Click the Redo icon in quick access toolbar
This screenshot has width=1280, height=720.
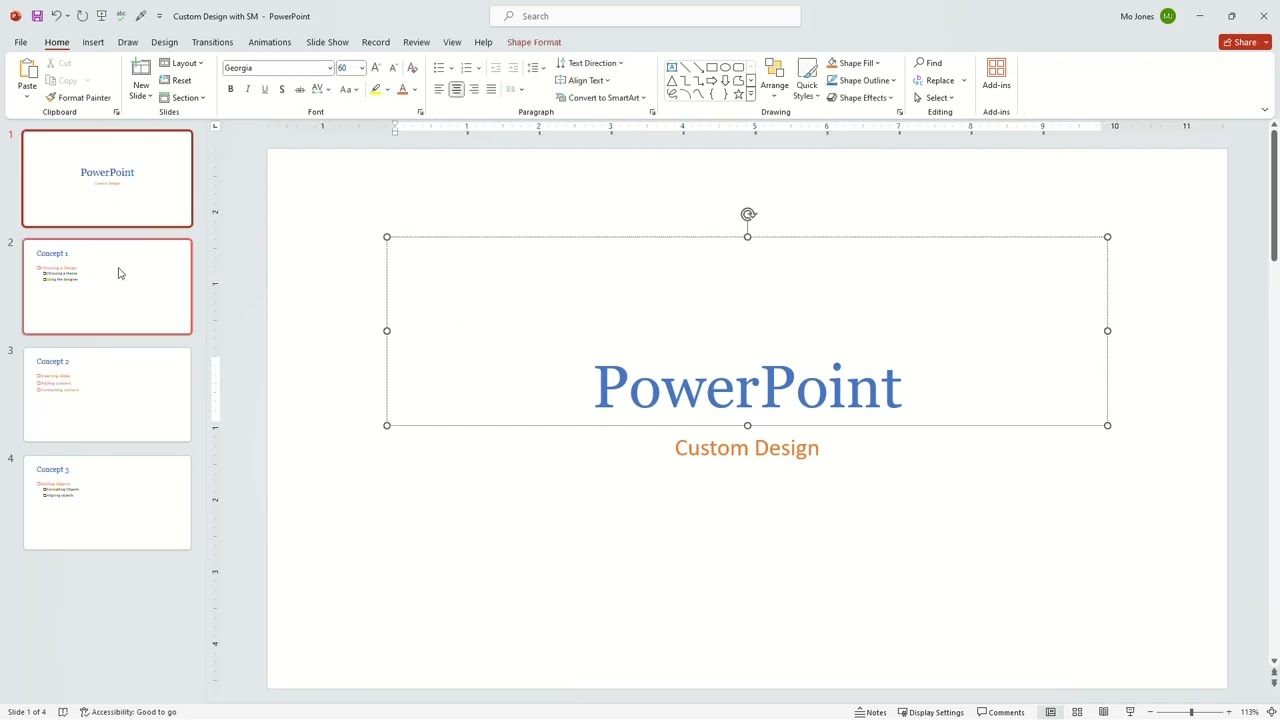pyautogui.click(x=82, y=16)
